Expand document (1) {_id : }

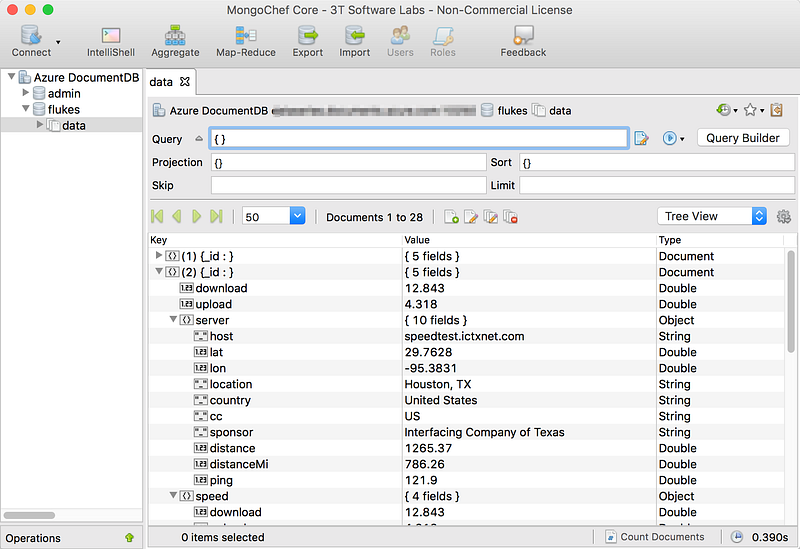point(159,255)
